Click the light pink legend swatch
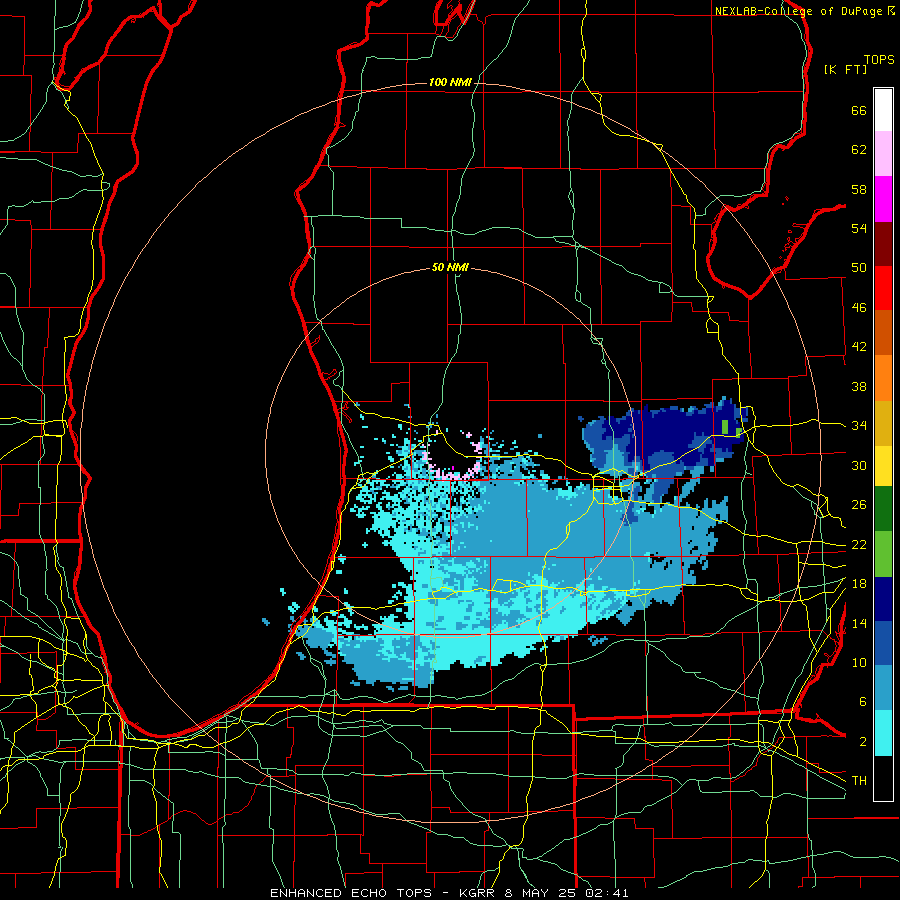This screenshot has width=900, height=900. [x=883, y=153]
